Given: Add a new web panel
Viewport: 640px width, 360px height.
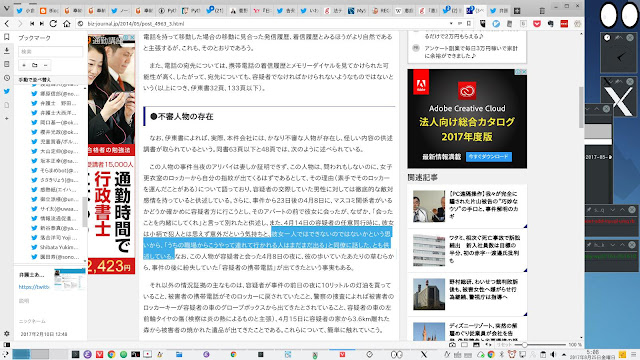Looking at the screenshot, I should 7,118.
